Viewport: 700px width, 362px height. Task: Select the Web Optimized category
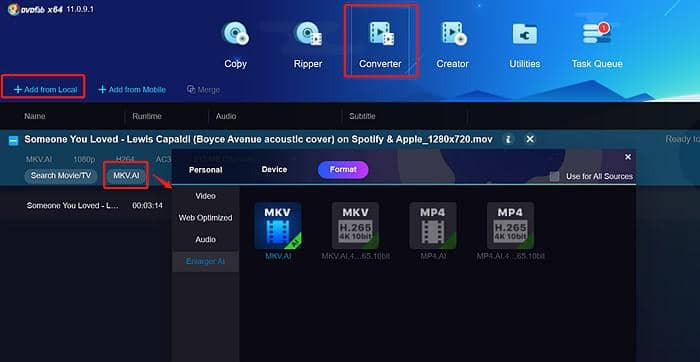point(205,218)
